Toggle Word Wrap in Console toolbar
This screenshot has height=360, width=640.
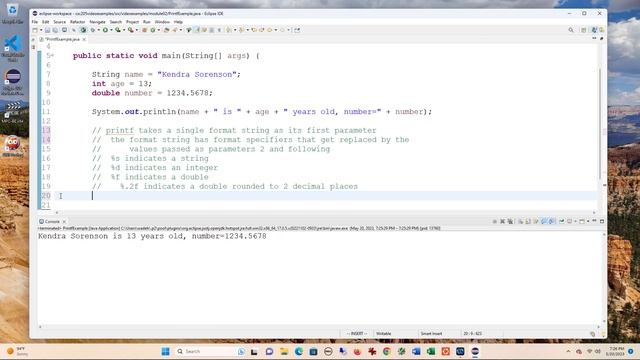[536, 221]
